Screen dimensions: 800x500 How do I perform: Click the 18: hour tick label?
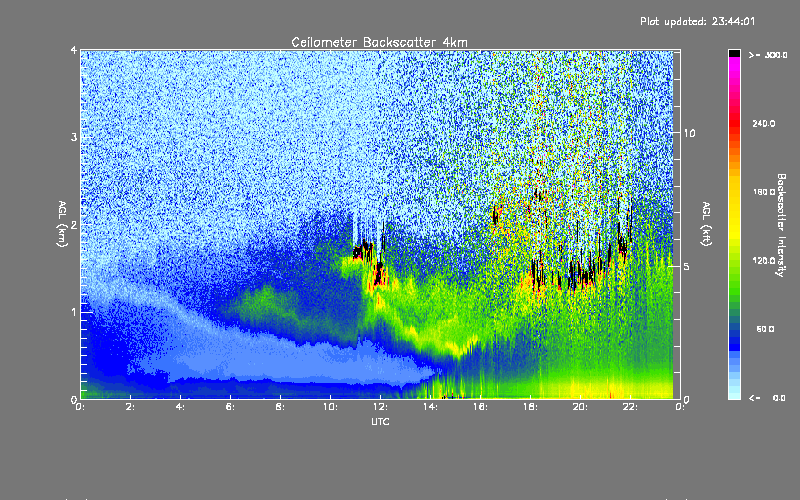pos(530,407)
